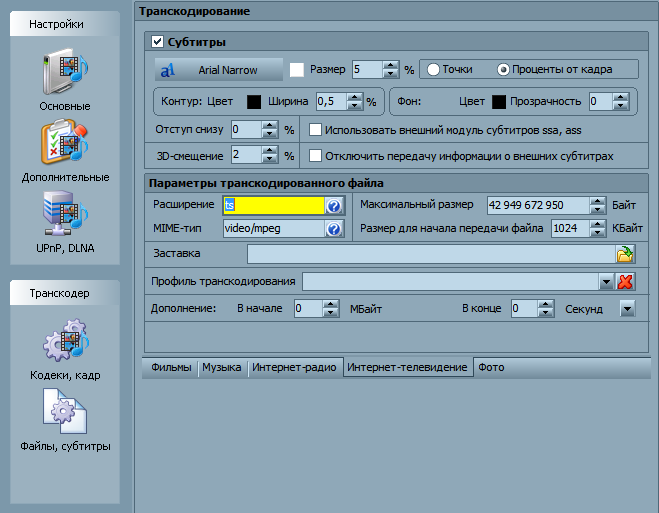659x513 pixels.
Task: Click the Arial Narrow font button
Action: (219, 70)
